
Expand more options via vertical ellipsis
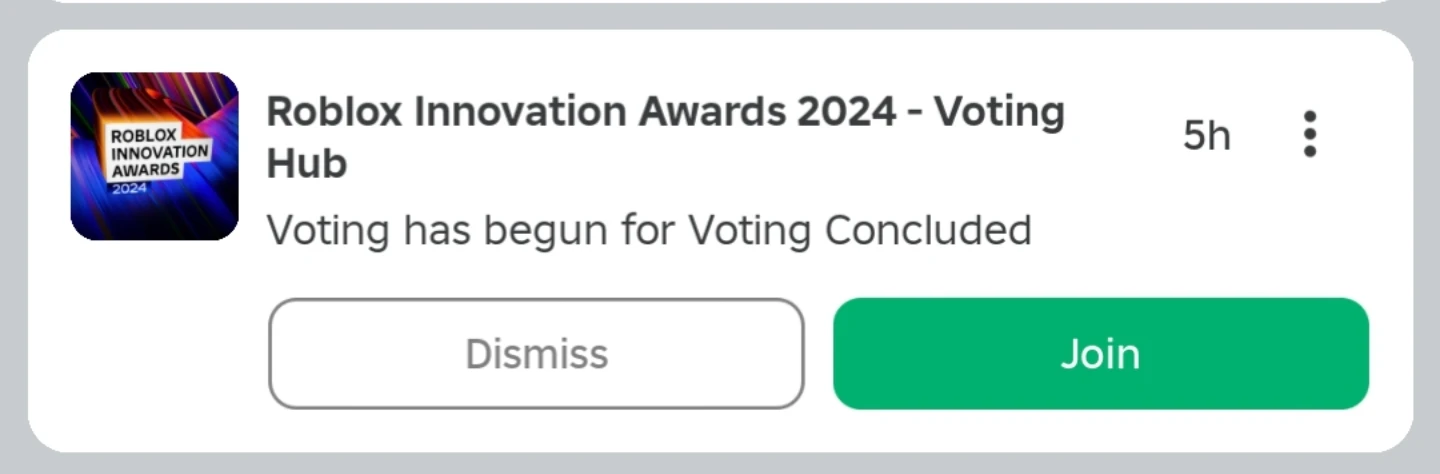(x=1309, y=134)
